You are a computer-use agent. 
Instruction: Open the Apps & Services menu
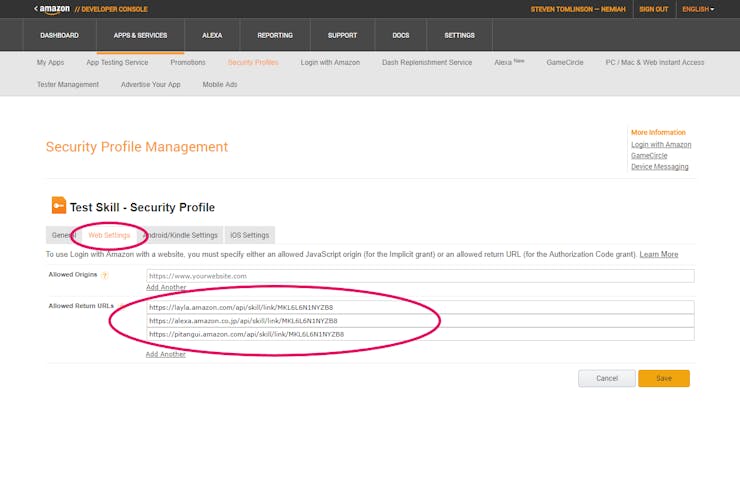[140, 35]
